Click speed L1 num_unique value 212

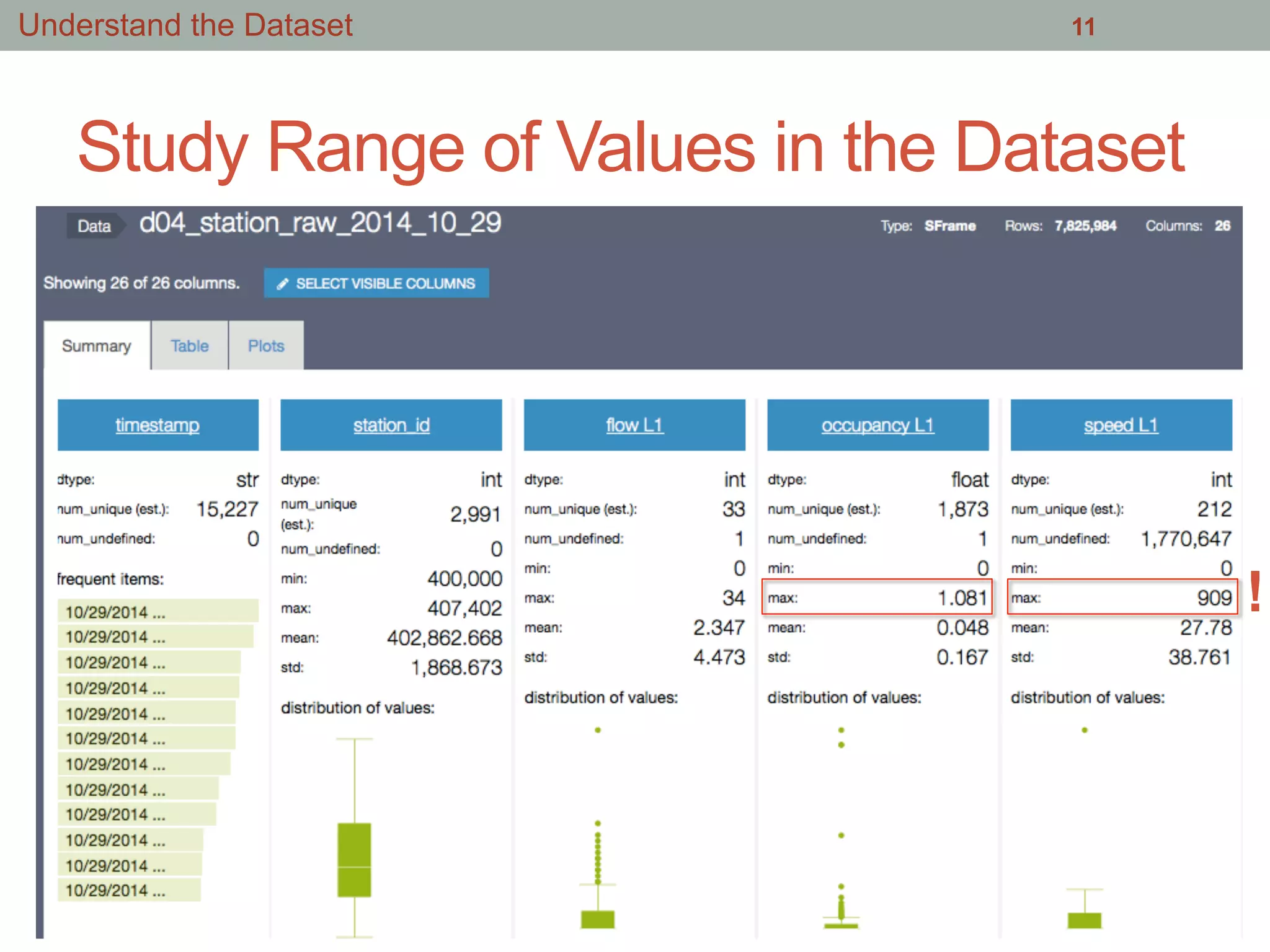coord(1214,509)
